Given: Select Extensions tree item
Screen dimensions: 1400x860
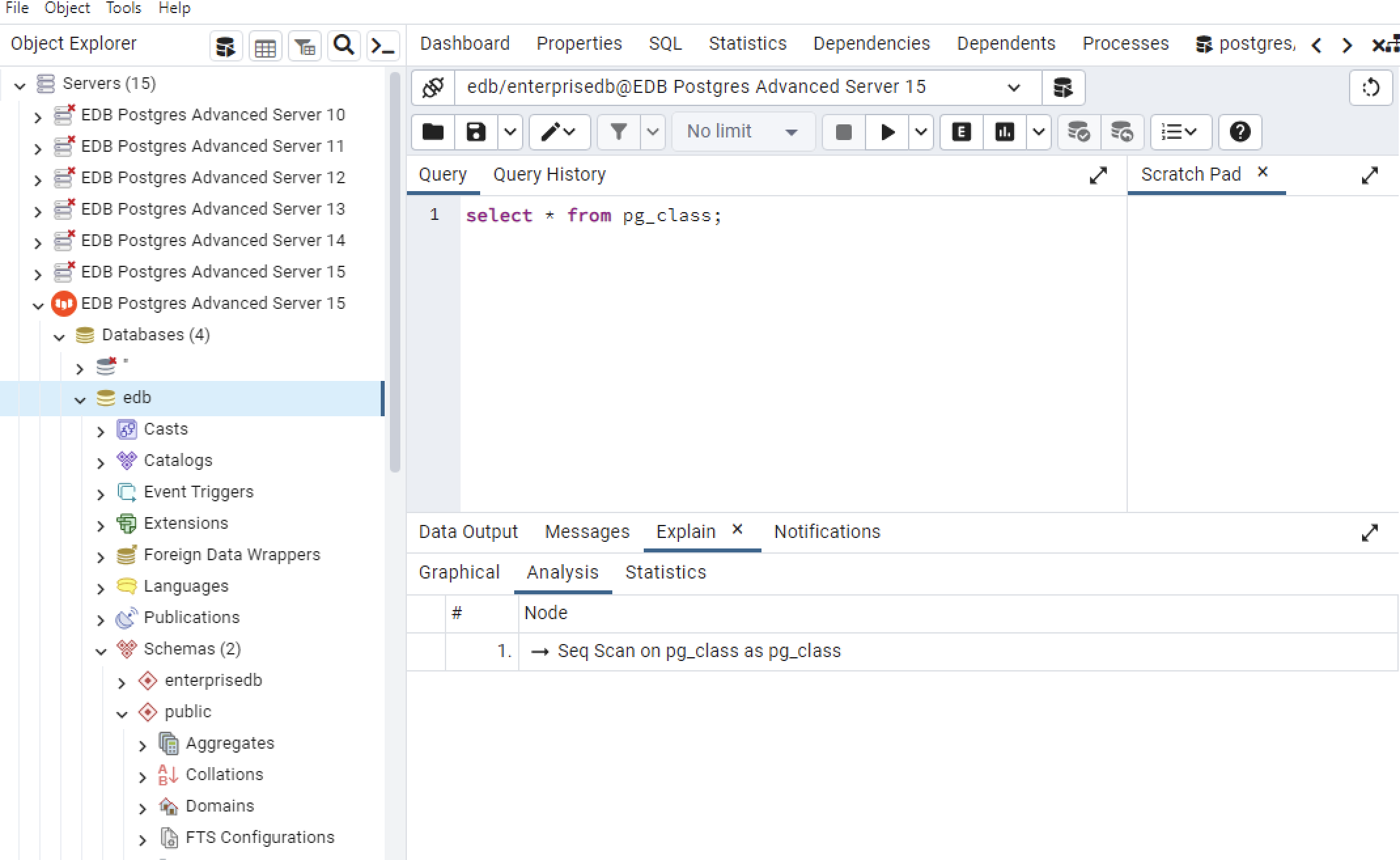Looking at the screenshot, I should 186,524.
